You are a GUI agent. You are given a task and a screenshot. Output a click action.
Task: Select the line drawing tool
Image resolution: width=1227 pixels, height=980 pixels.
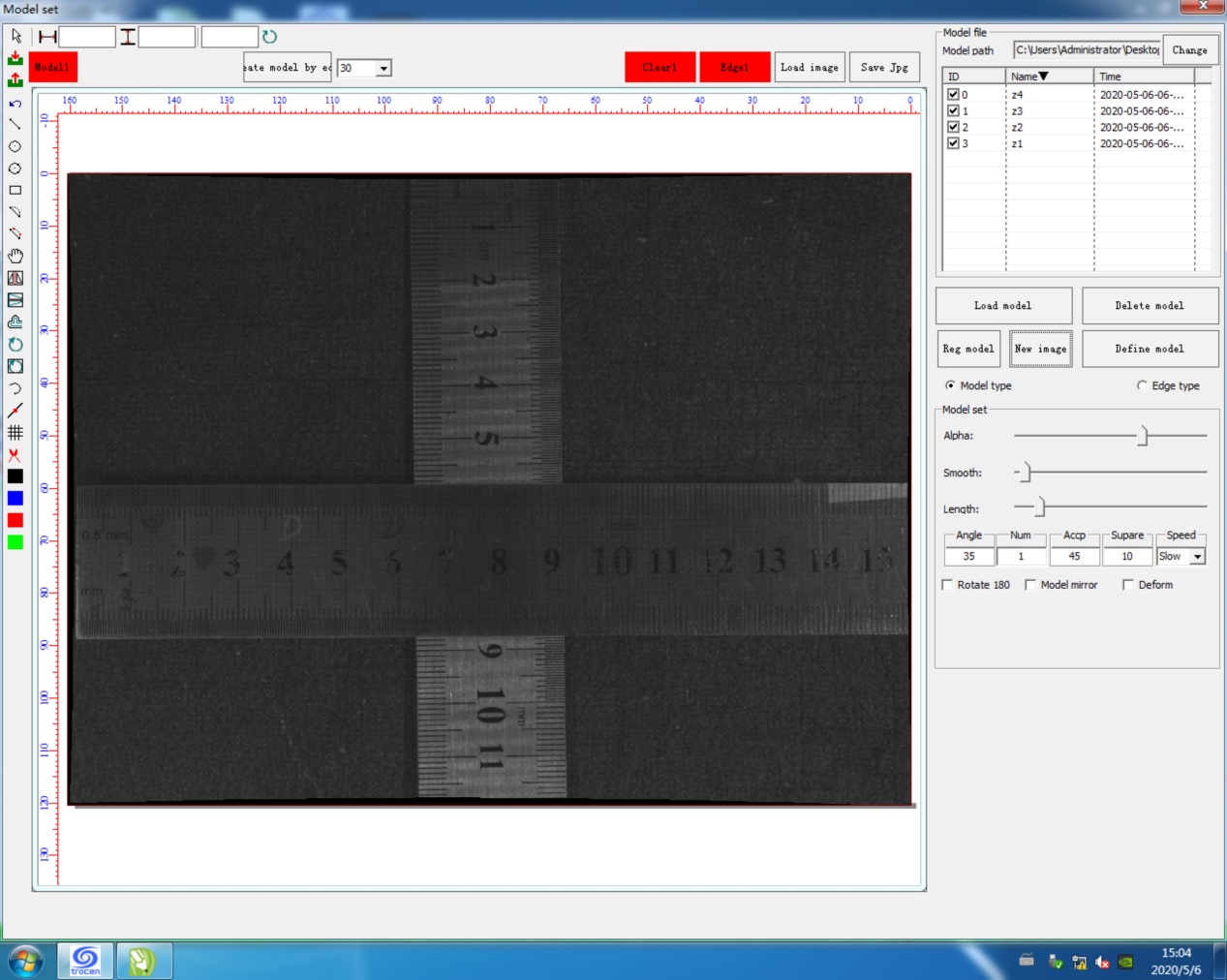[x=15, y=124]
